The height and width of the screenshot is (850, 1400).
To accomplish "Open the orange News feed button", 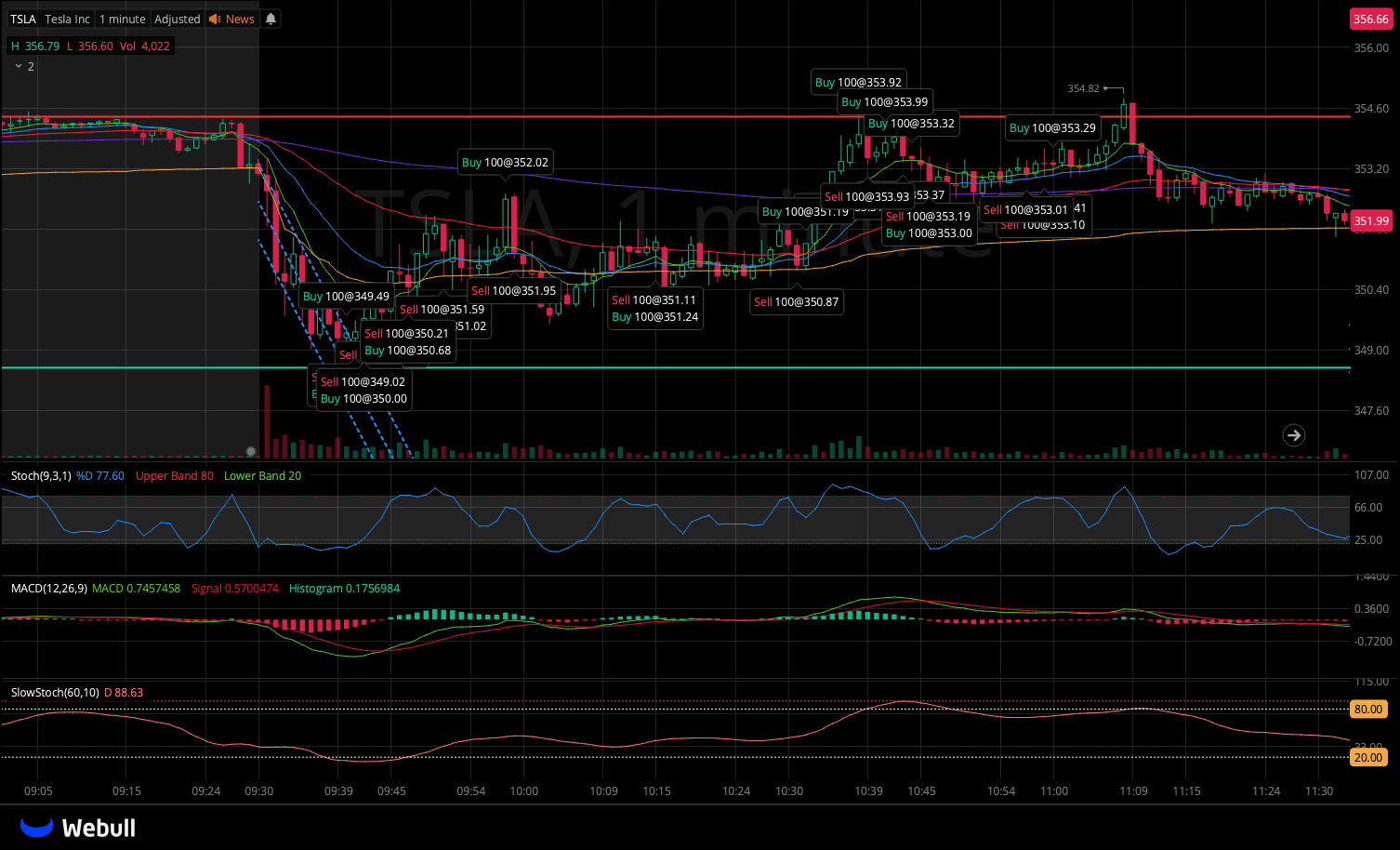I will click(x=231, y=19).
